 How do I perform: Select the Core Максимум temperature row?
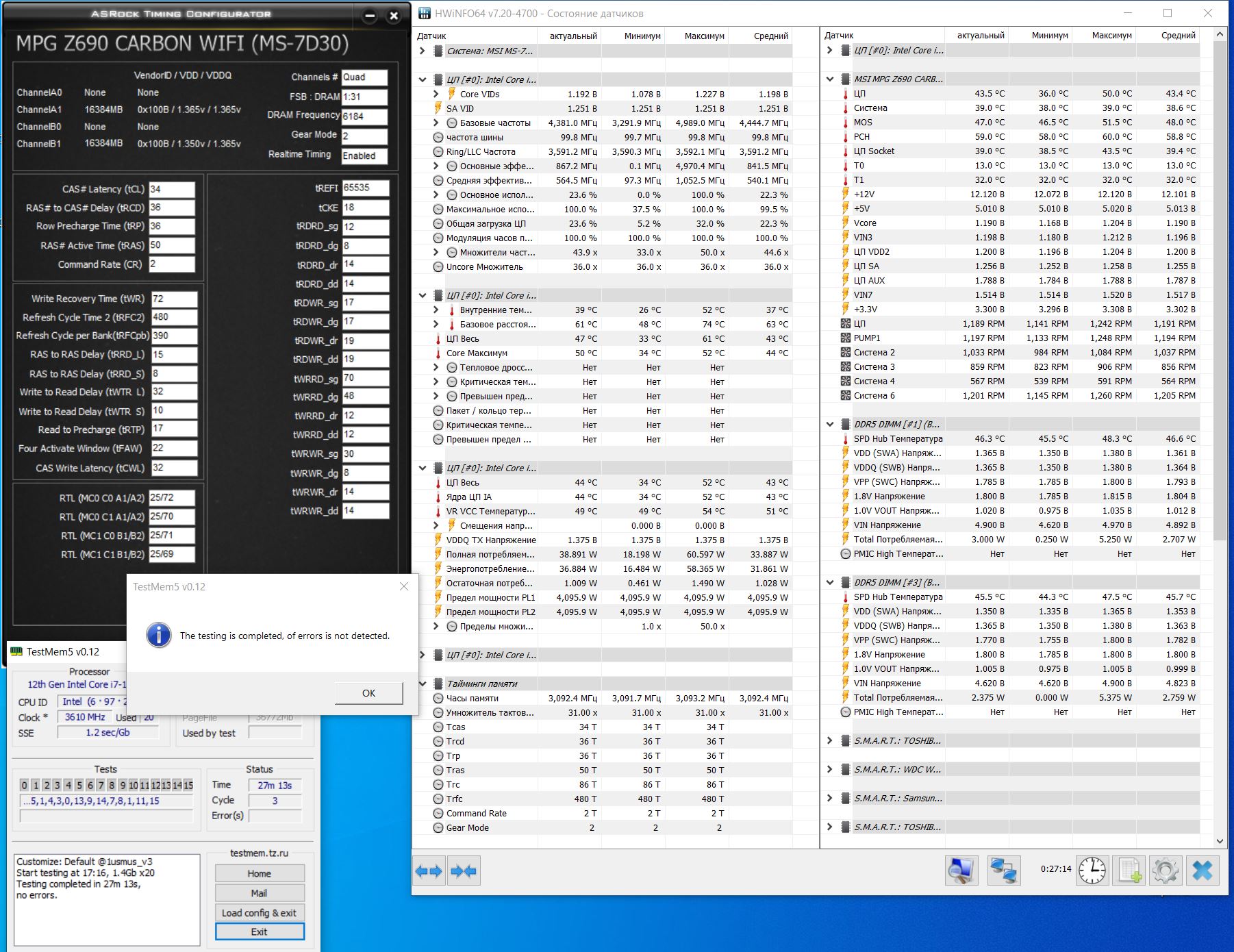603,353
